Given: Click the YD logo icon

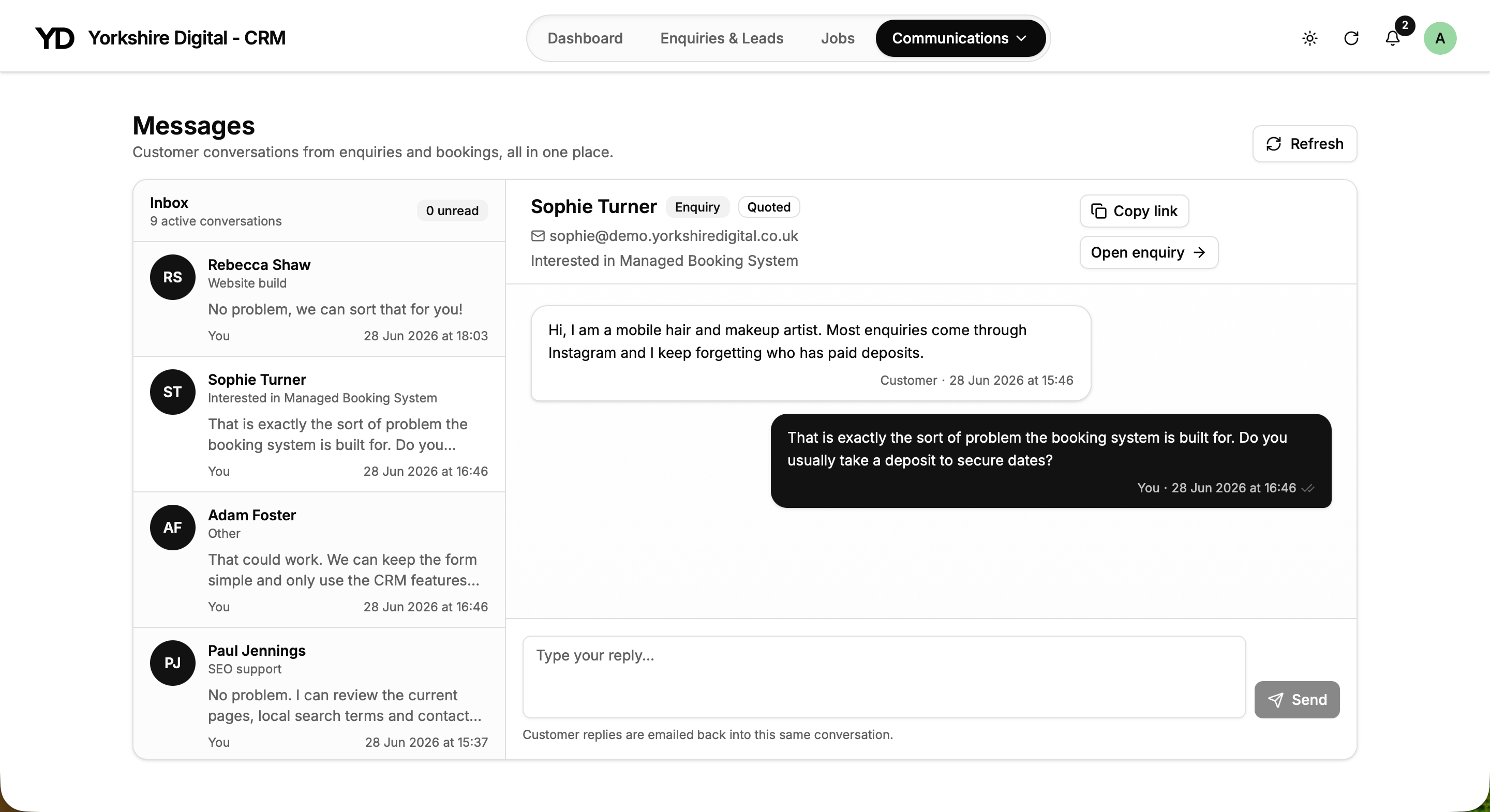Looking at the screenshot, I should (x=55, y=38).
